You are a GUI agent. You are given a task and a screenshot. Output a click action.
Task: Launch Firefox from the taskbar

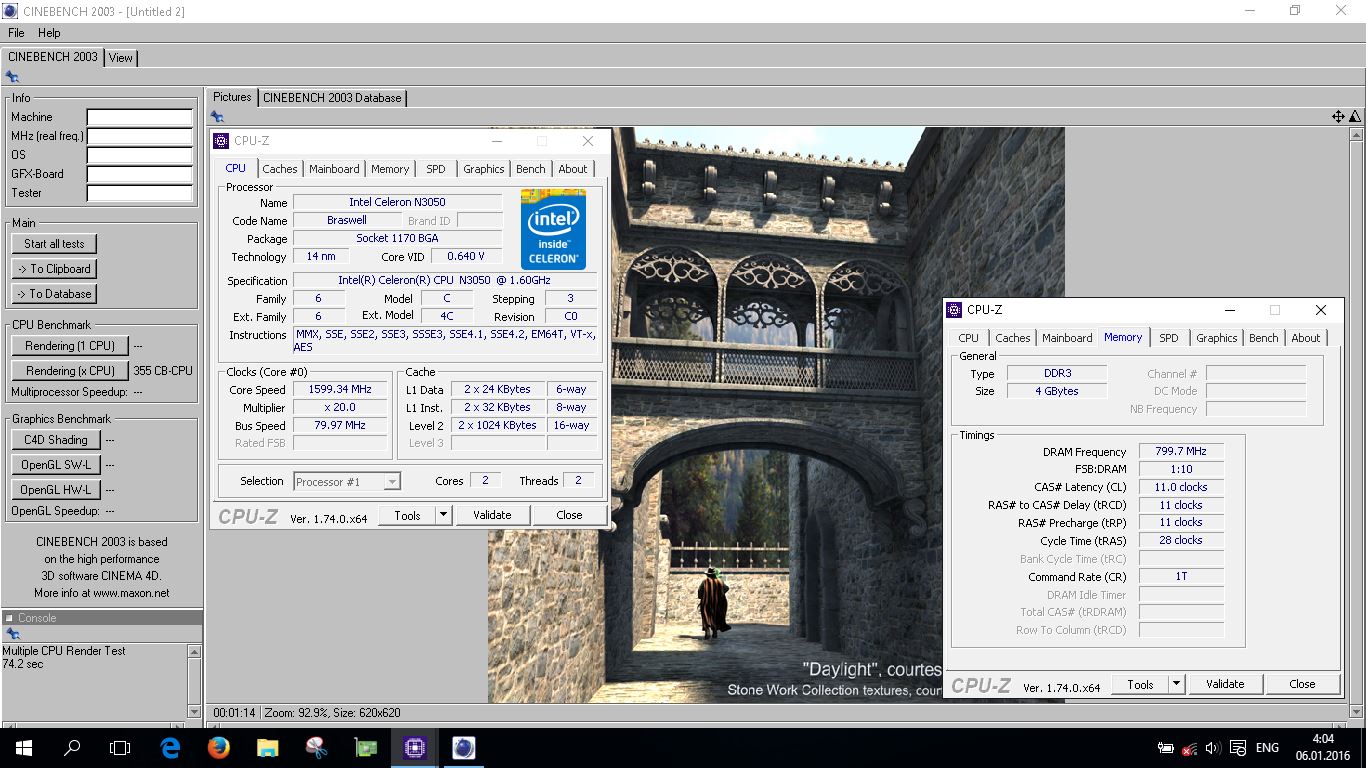219,747
